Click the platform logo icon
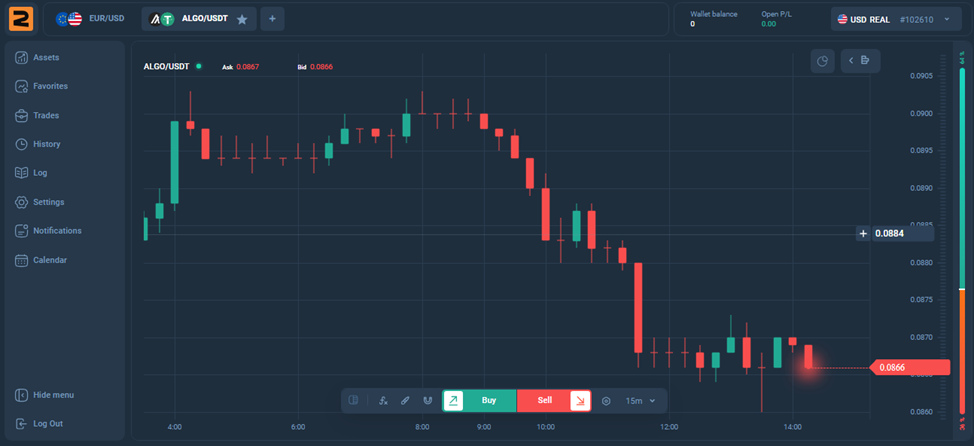974x446 pixels. [20, 19]
